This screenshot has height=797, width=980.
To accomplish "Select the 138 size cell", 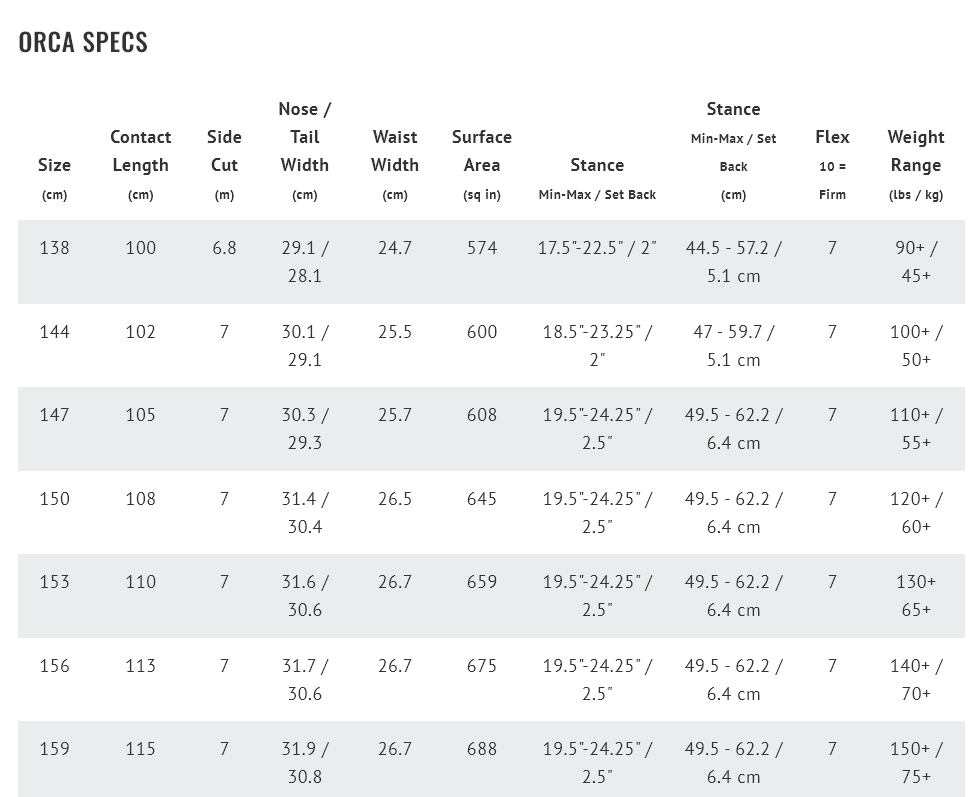I will pyautogui.click(x=54, y=248).
